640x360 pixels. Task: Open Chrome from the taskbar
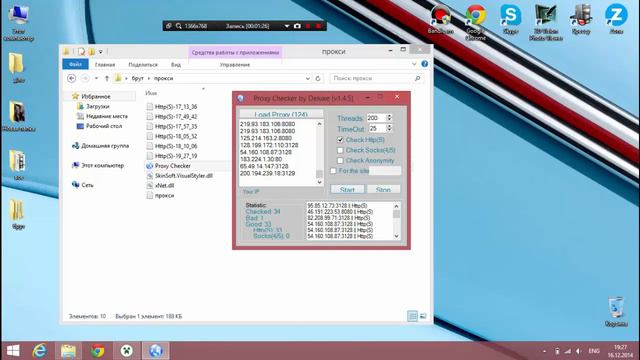coord(97,351)
